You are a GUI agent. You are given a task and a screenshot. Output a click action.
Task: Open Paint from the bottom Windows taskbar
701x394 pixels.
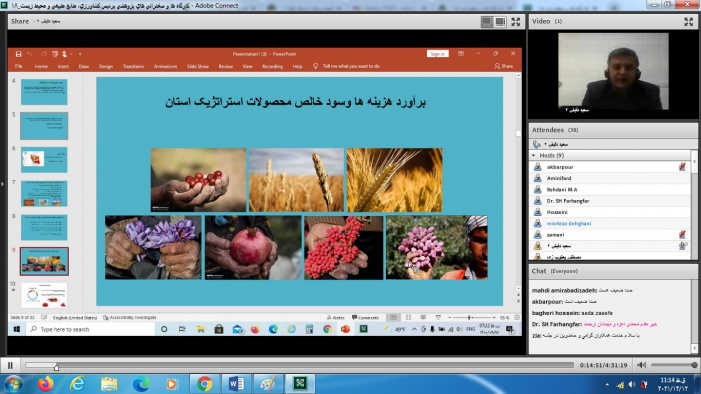coord(268,384)
